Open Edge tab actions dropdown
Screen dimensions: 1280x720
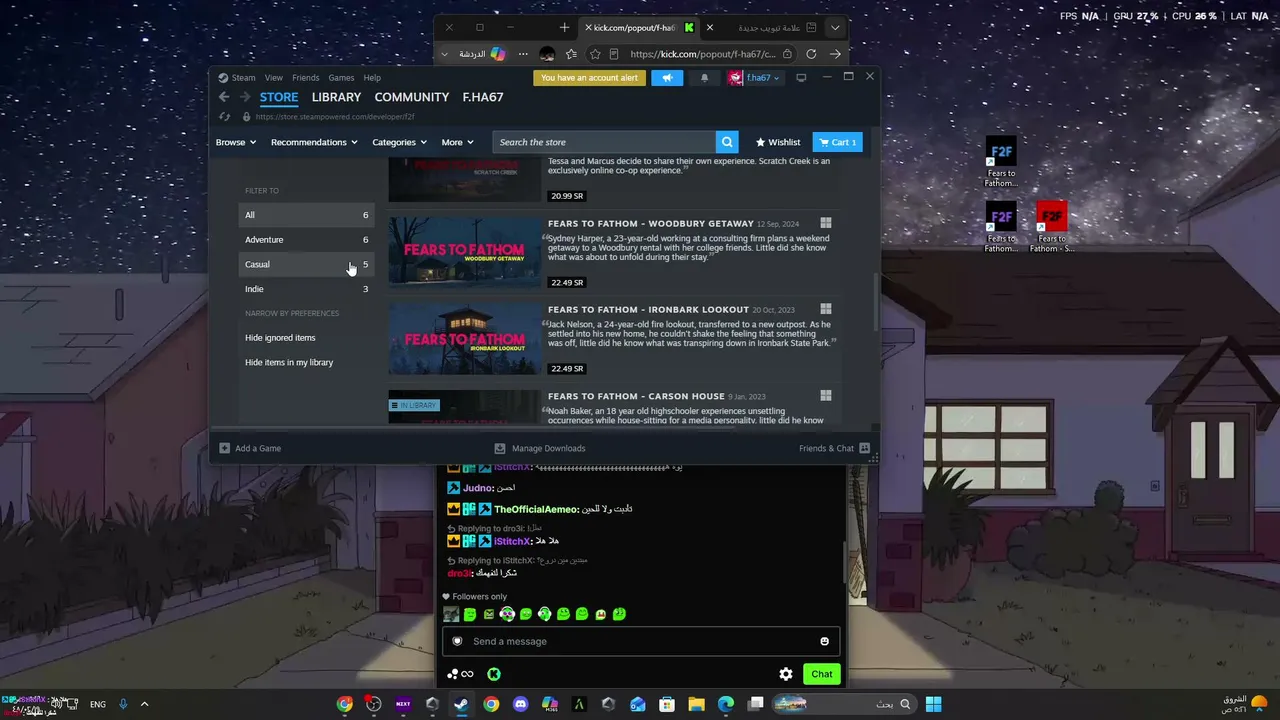point(835,28)
